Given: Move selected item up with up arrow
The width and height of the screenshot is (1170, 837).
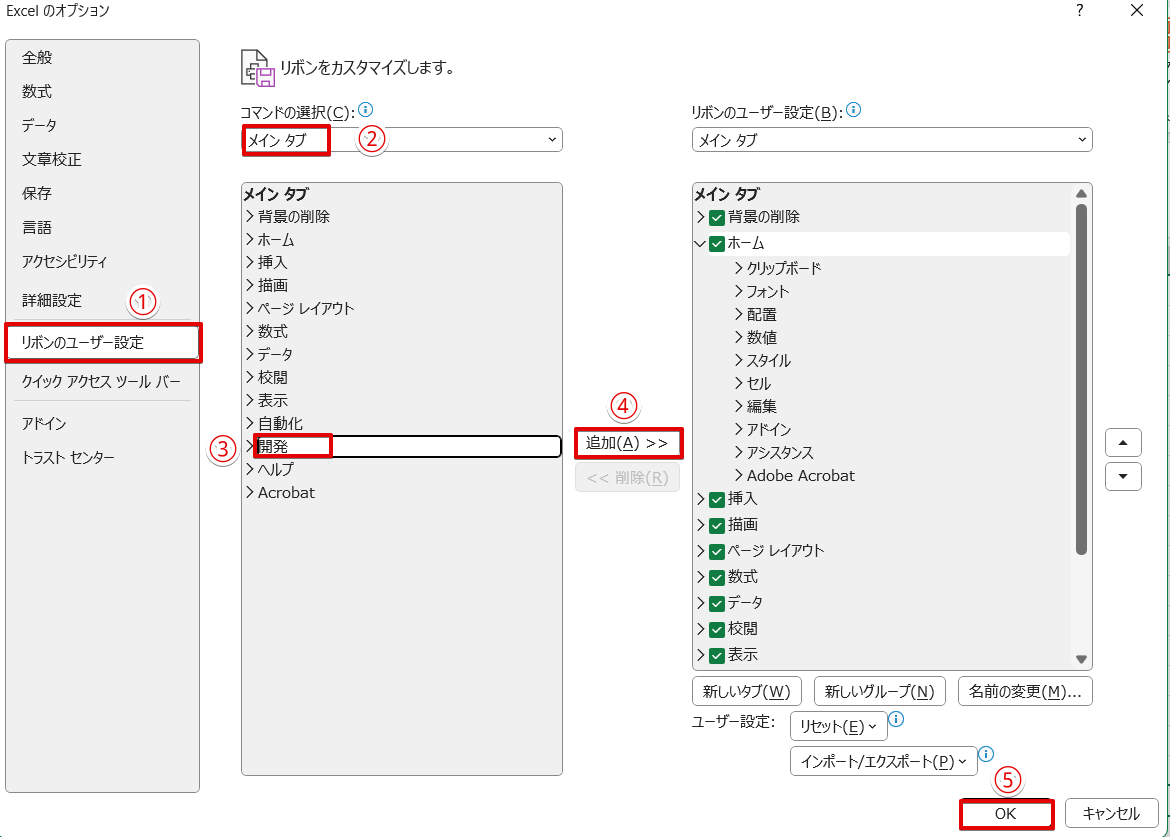Looking at the screenshot, I should 1123,443.
